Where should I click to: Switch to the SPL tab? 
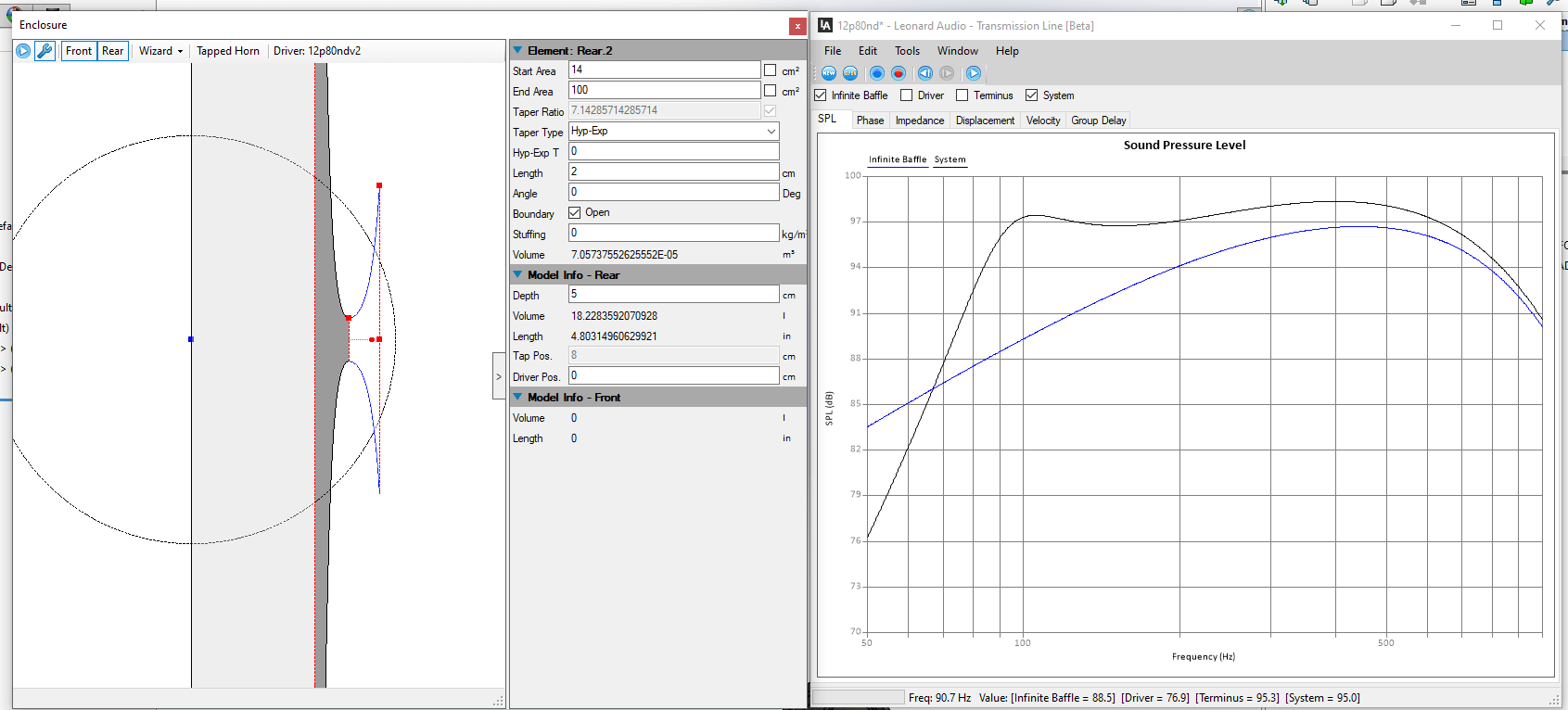pos(827,120)
